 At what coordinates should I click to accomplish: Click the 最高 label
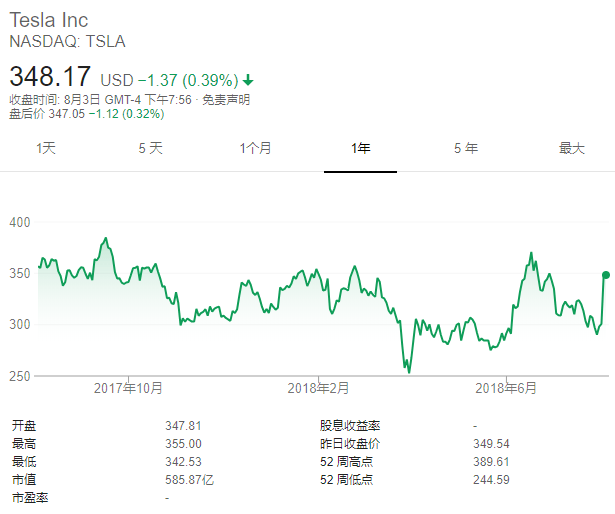click(x=24, y=444)
